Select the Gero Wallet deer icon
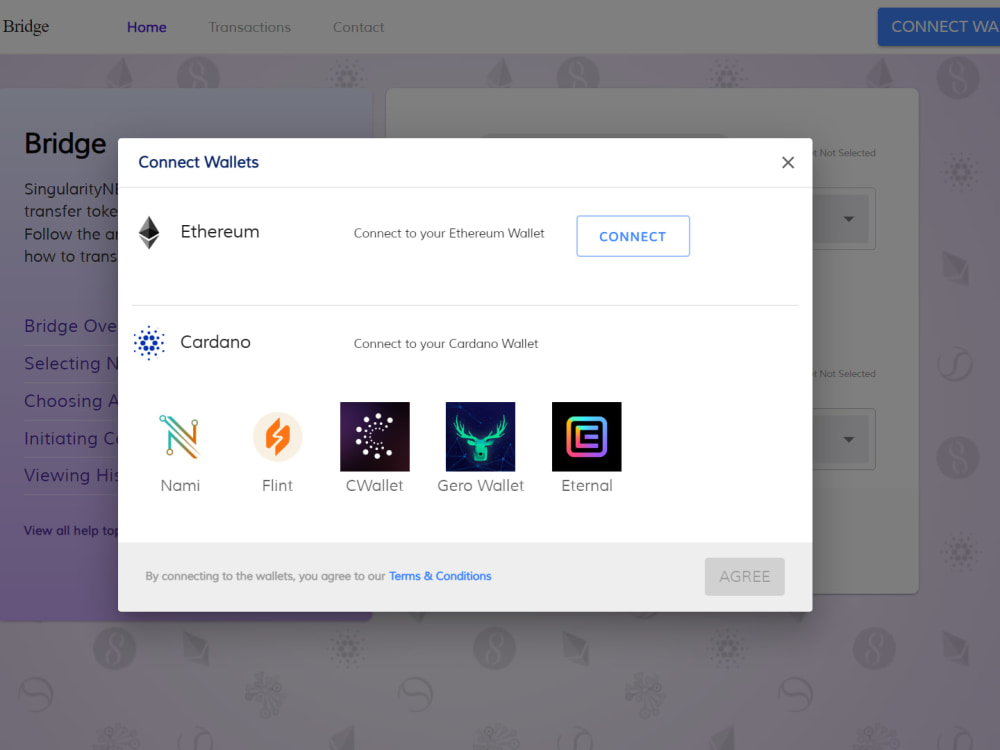 coord(480,436)
